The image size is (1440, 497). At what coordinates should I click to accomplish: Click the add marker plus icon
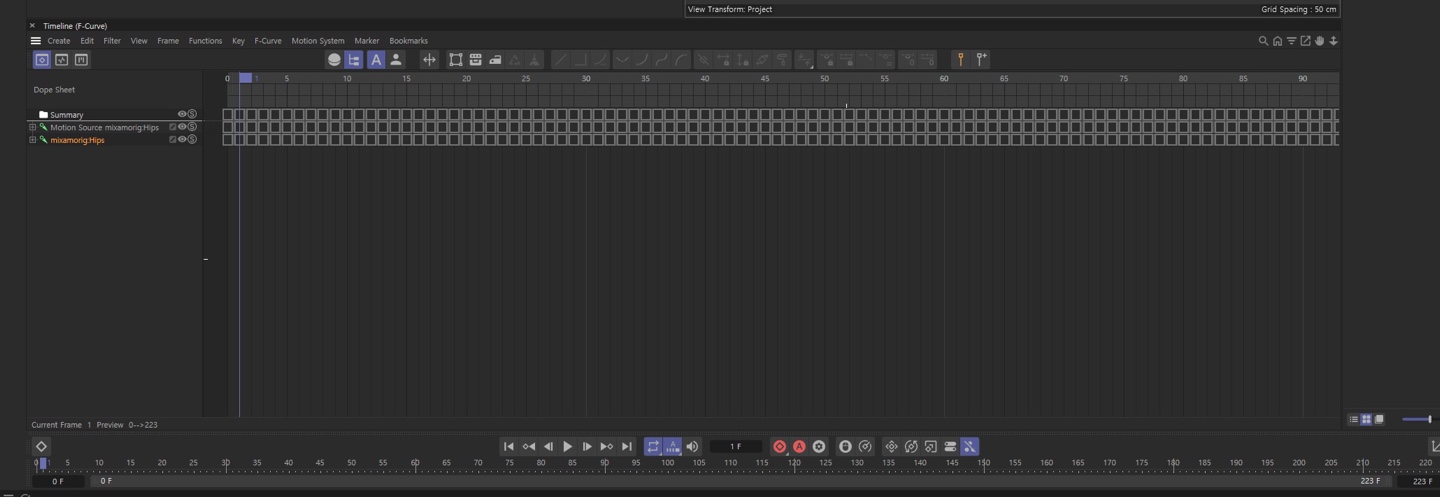pos(982,60)
